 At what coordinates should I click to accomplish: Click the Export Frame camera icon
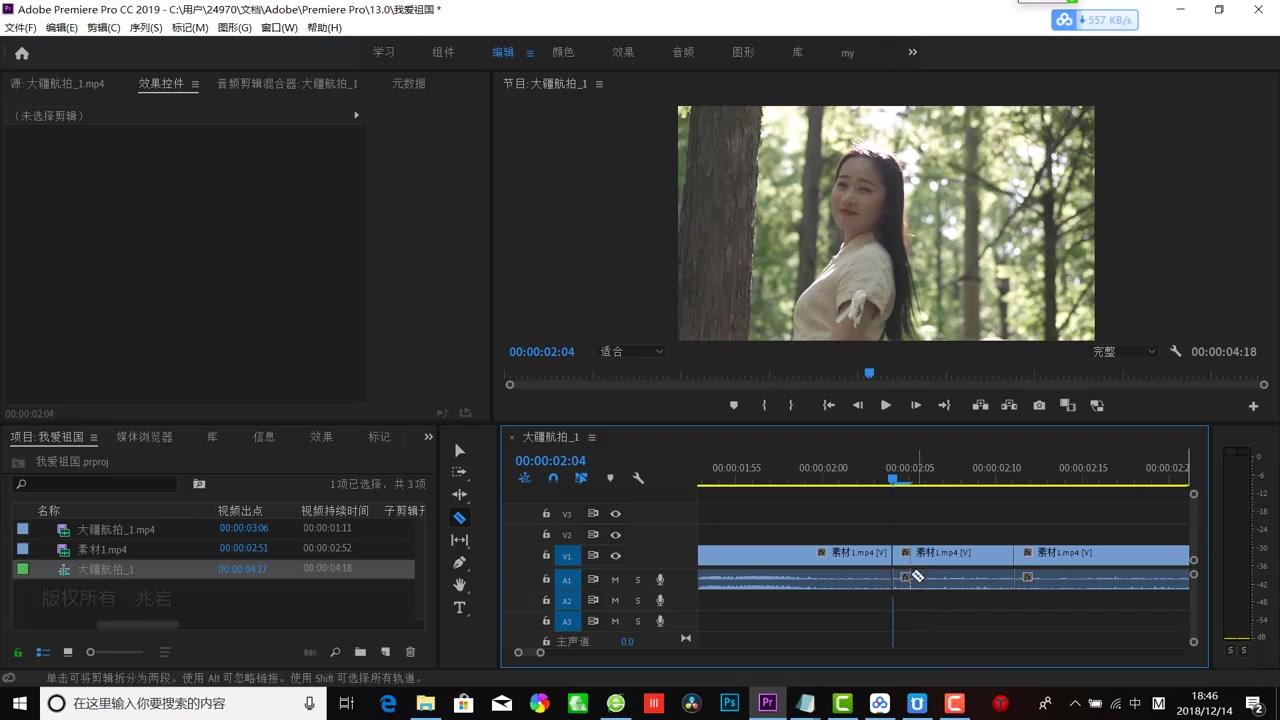(1039, 405)
